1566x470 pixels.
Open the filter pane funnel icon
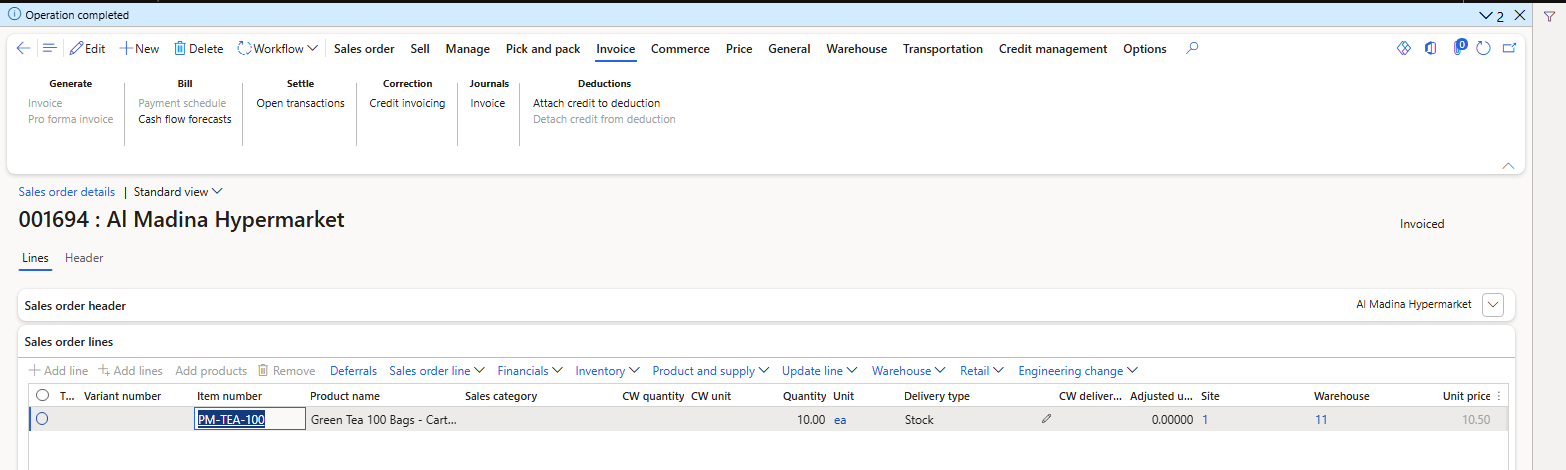[1549, 16]
